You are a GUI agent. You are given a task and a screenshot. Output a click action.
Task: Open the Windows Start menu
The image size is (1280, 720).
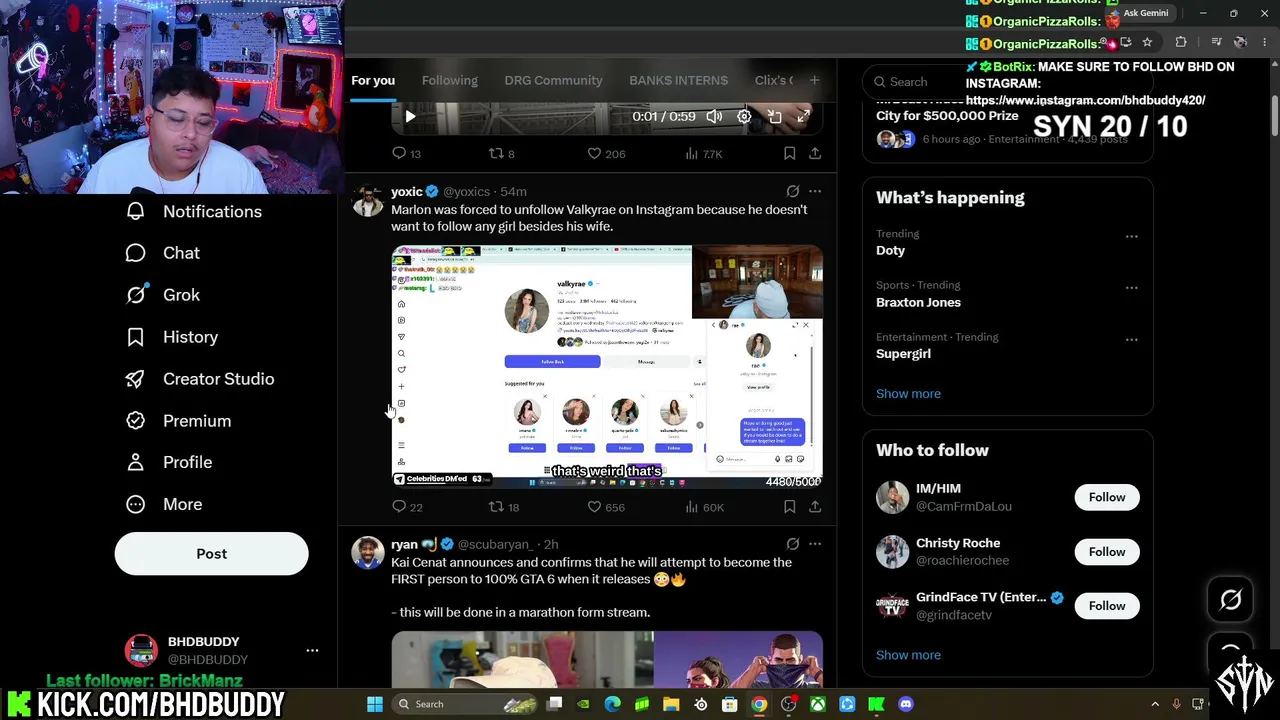tap(374, 704)
